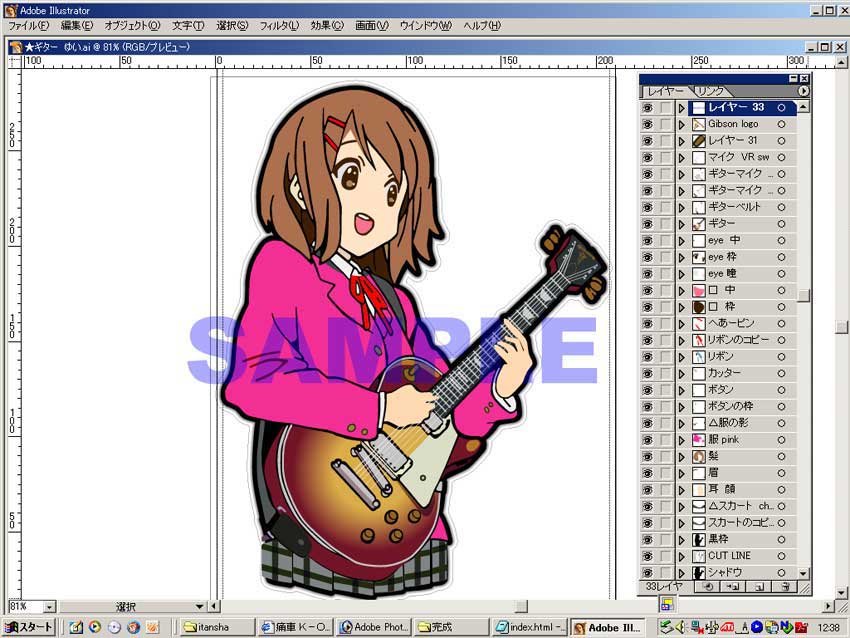Viewport: 850px width, 638px height.
Task: Click the document window Illustrator icon in title bar
Action: click(x=16, y=47)
